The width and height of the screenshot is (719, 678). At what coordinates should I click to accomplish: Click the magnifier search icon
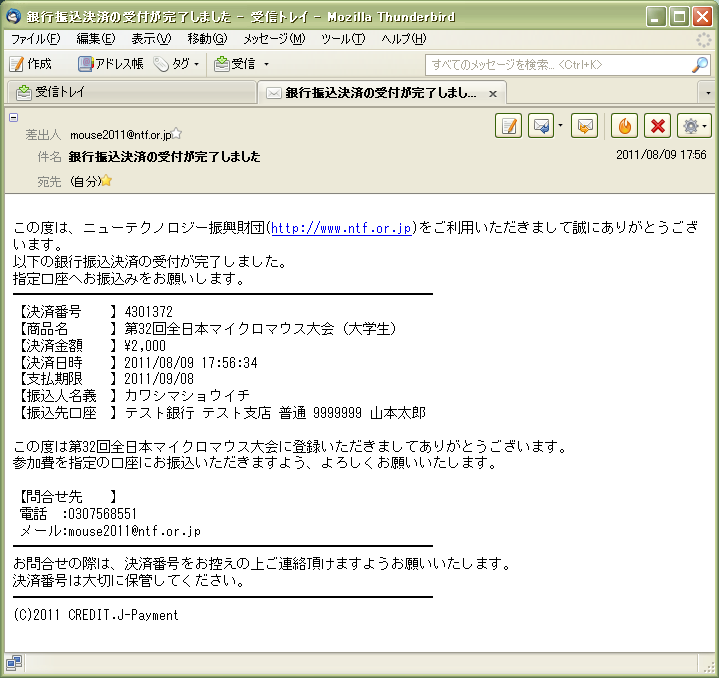(700, 65)
